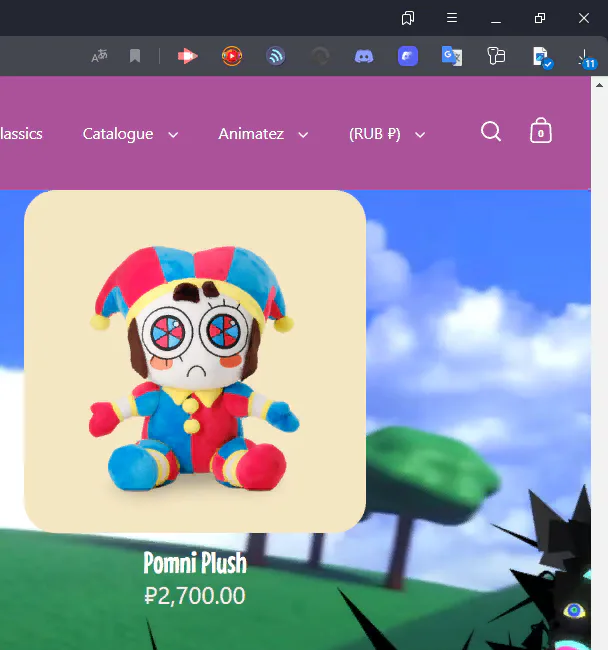Open the blue wireless signal extension
Image resolution: width=608 pixels, height=650 pixels.
point(276,56)
